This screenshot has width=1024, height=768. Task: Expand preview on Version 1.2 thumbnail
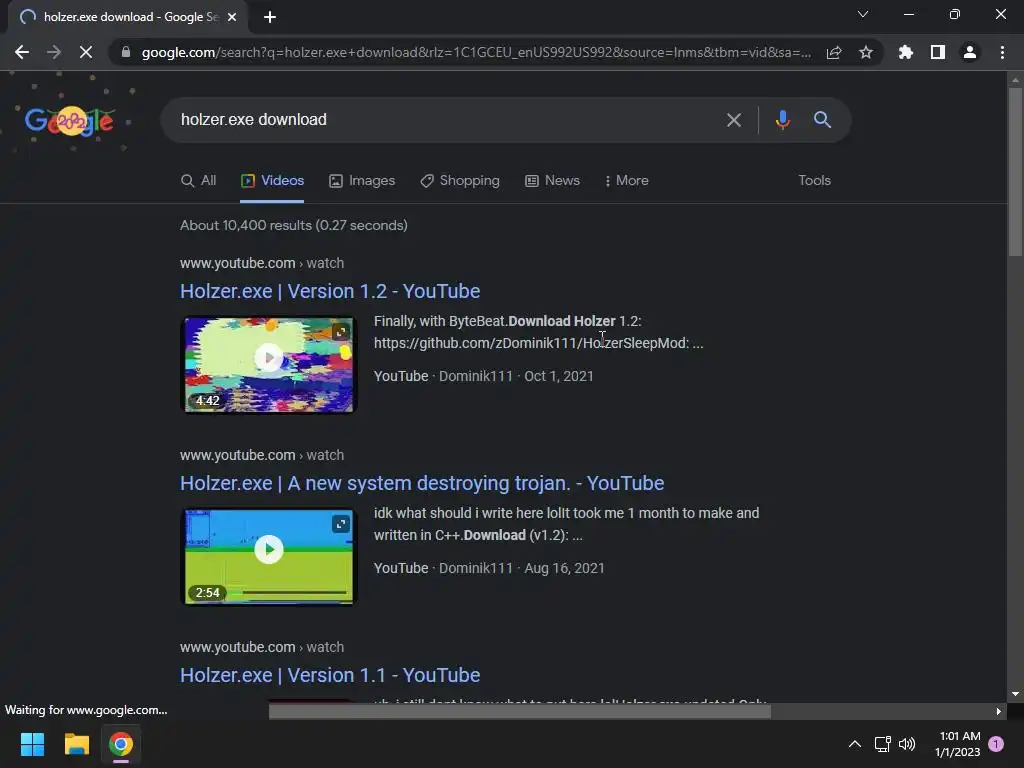pos(340,332)
